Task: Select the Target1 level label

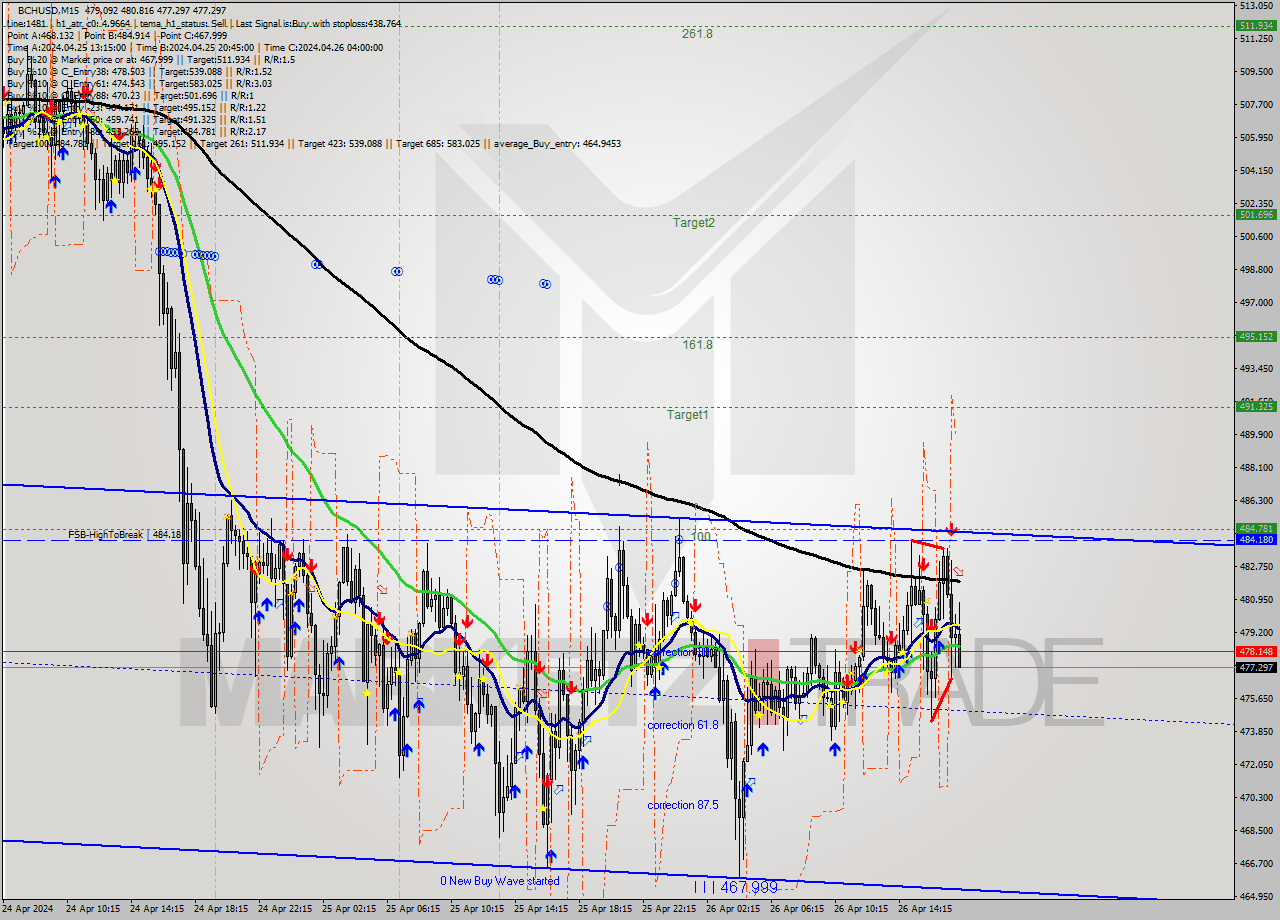Action: 688,414
